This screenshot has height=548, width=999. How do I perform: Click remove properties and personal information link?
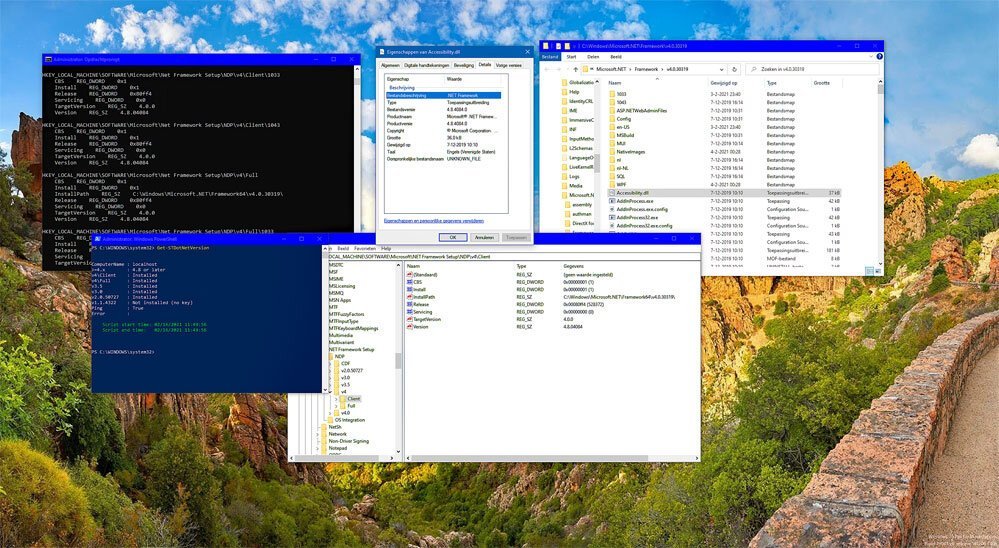click(433, 220)
